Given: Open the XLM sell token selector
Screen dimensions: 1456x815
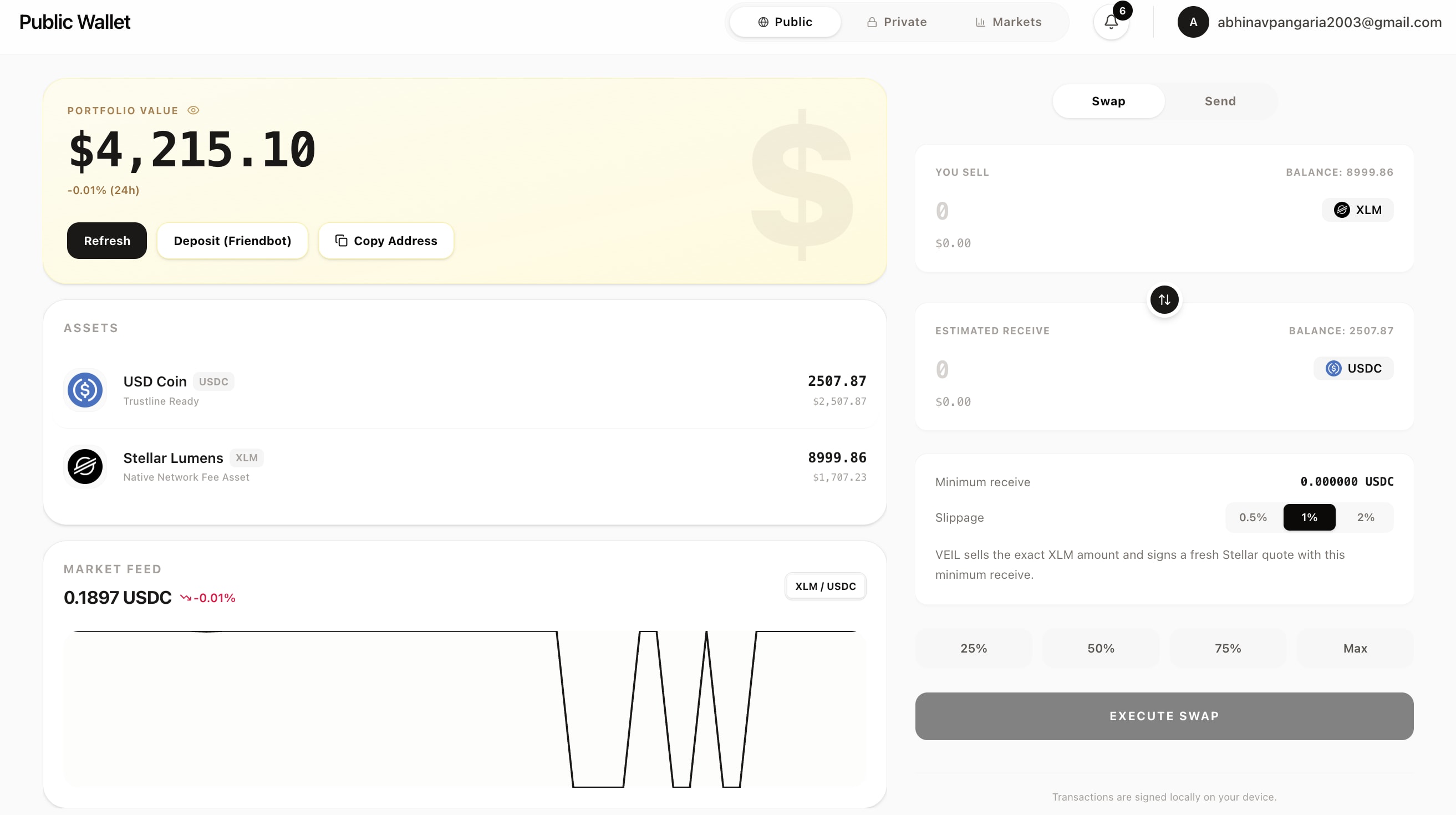Looking at the screenshot, I should coord(1358,210).
